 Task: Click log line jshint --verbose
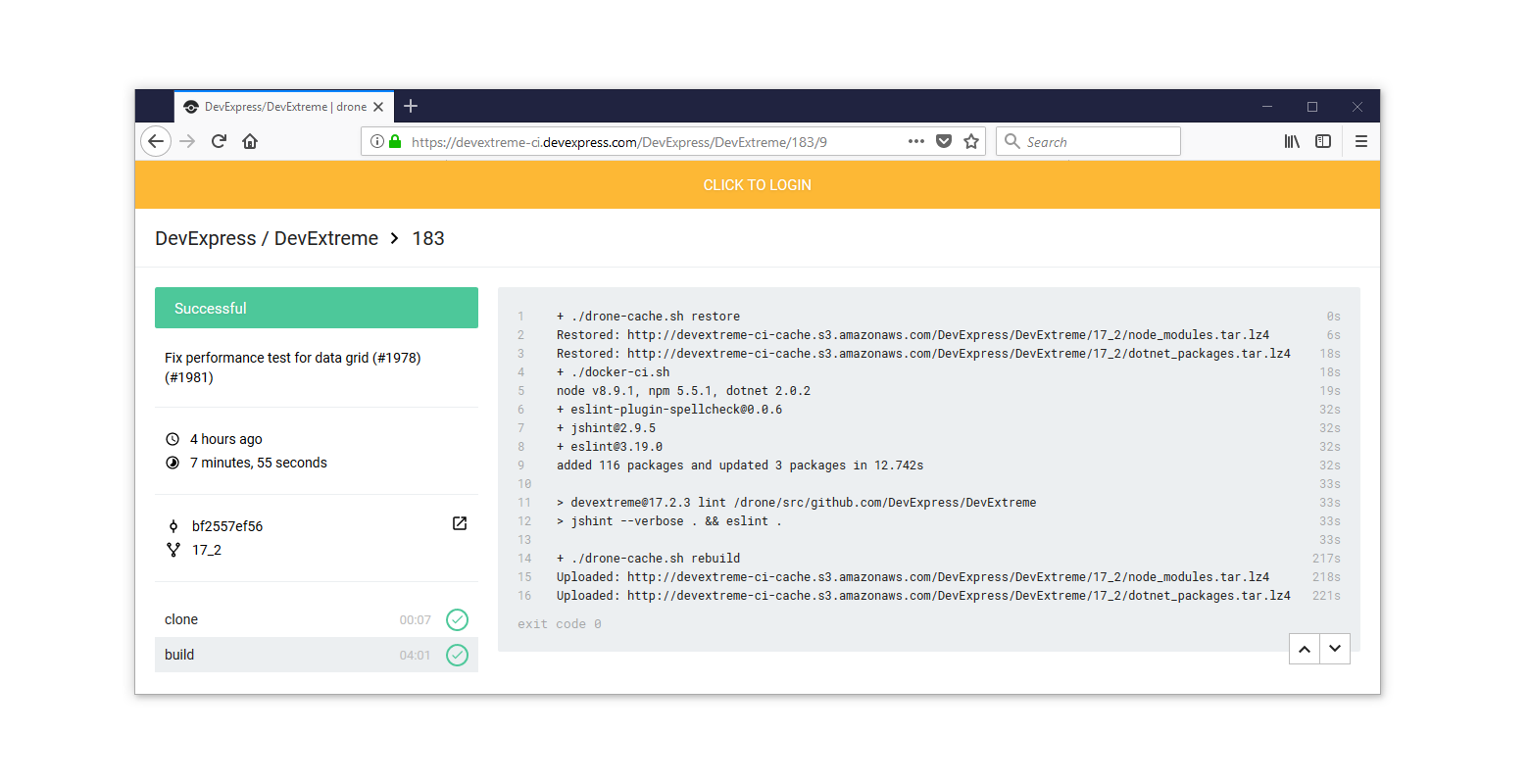pos(669,521)
